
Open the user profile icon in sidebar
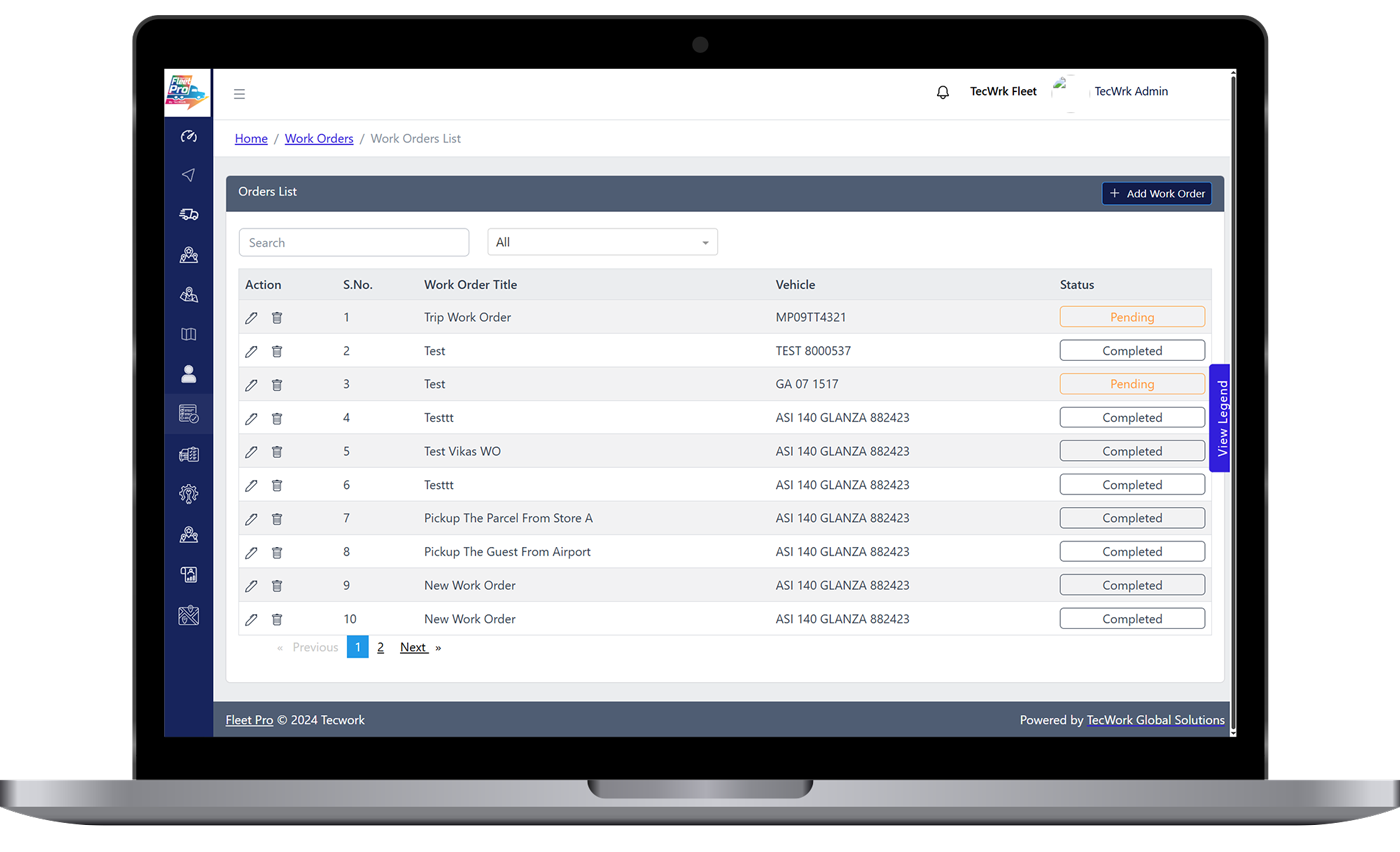[189, 374]
